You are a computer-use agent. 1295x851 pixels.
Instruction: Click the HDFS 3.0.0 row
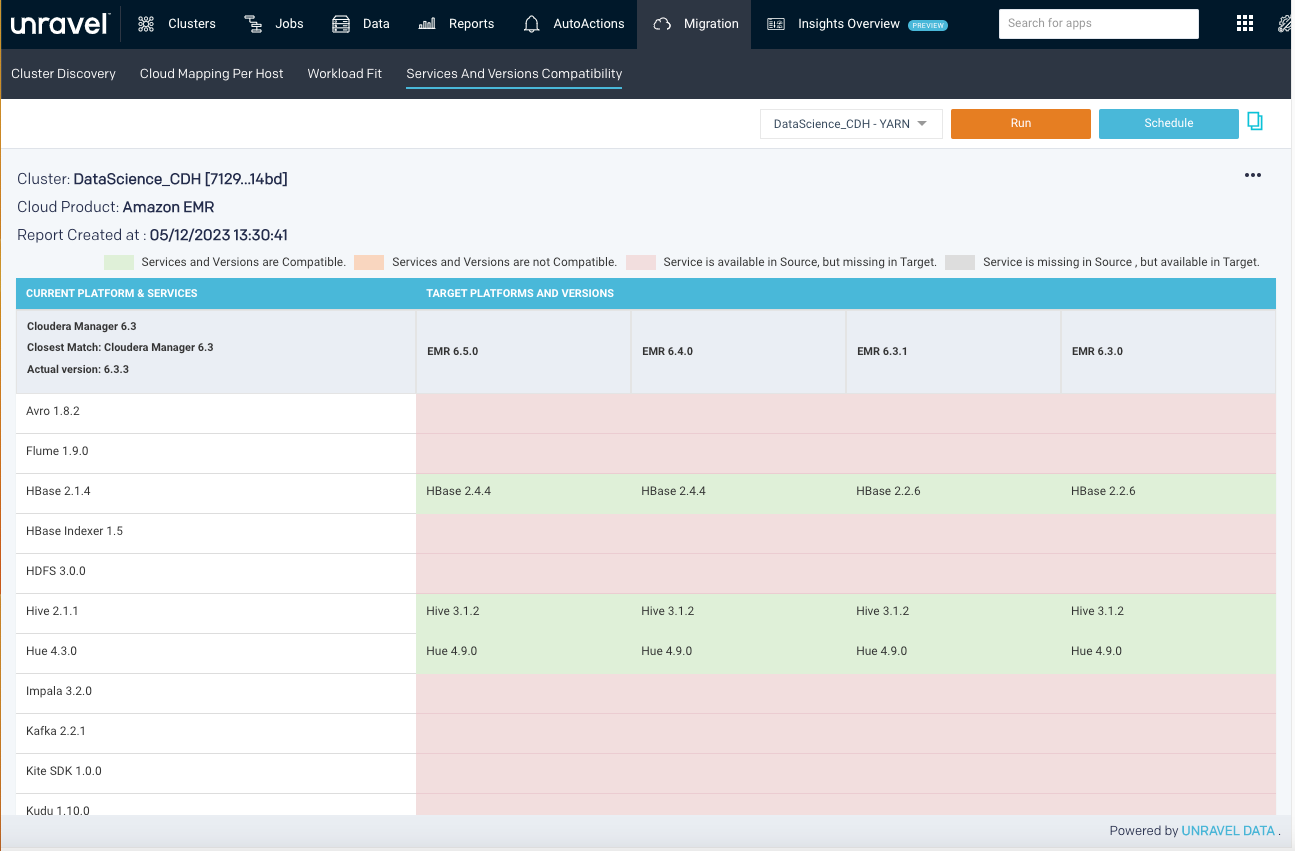point(646,573)
